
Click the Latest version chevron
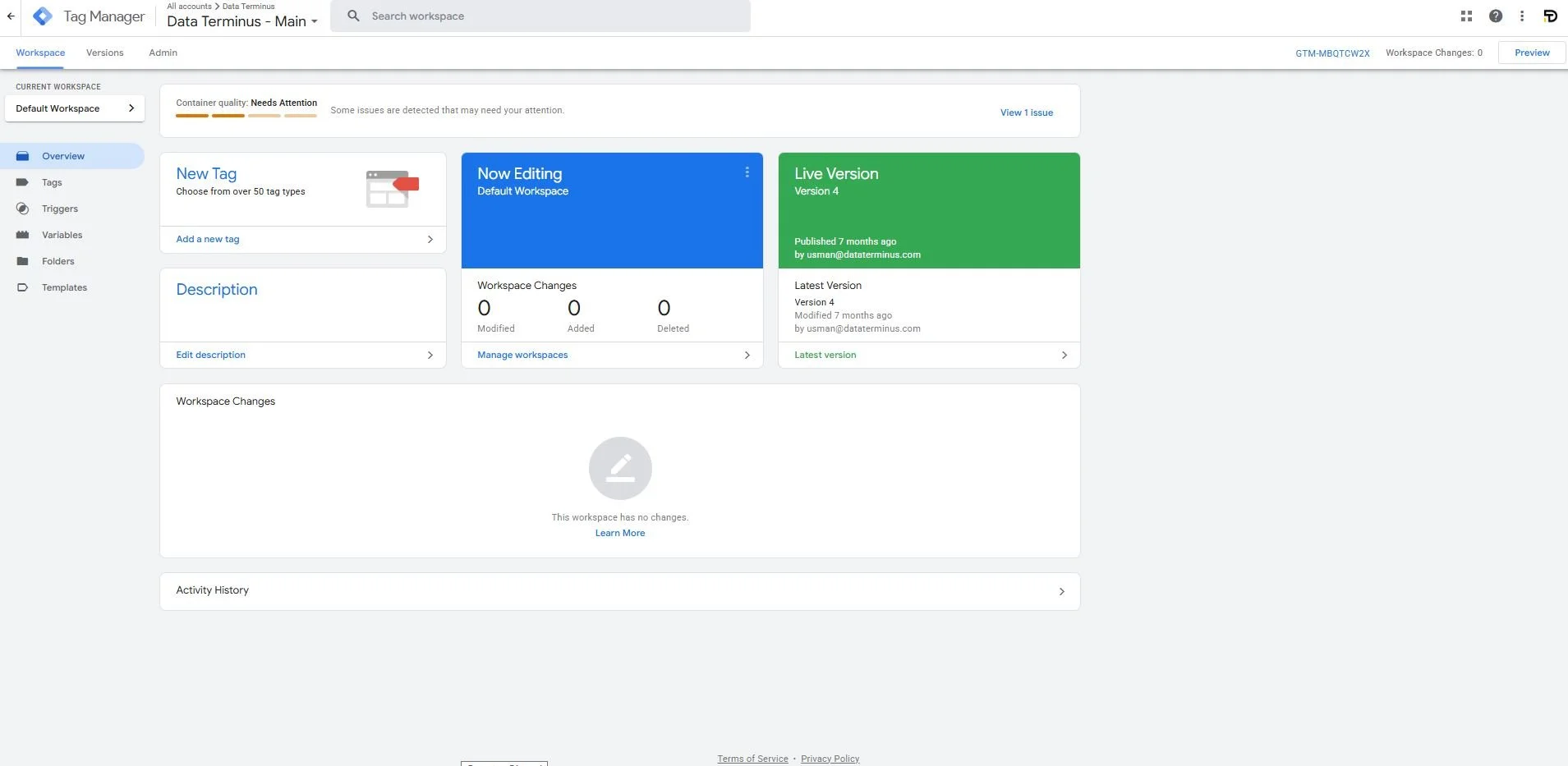(1064, 355)
